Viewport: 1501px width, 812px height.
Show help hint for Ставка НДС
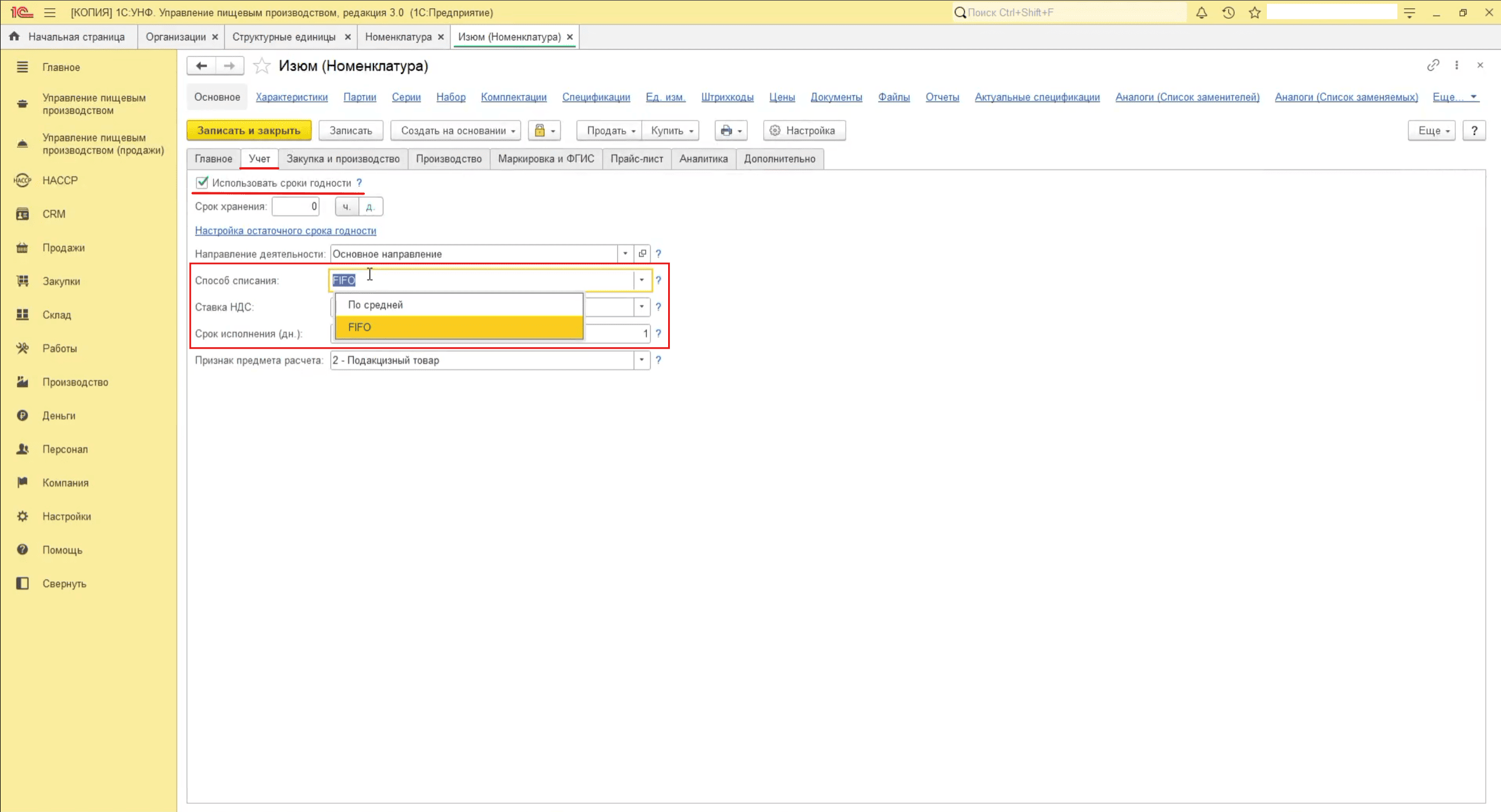click(x=658, y=307)
